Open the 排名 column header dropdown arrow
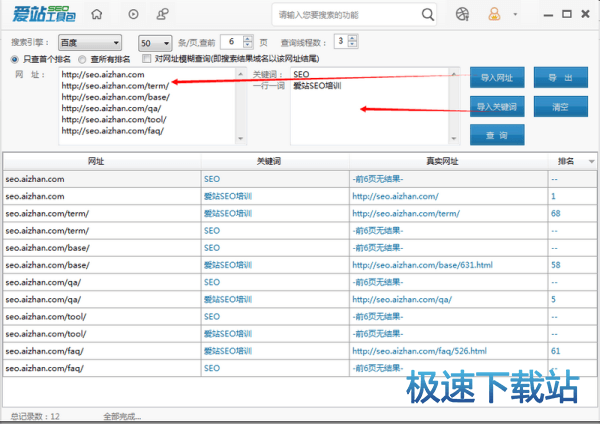Viewport: 600px width, 424px height. tap(591, 161)
